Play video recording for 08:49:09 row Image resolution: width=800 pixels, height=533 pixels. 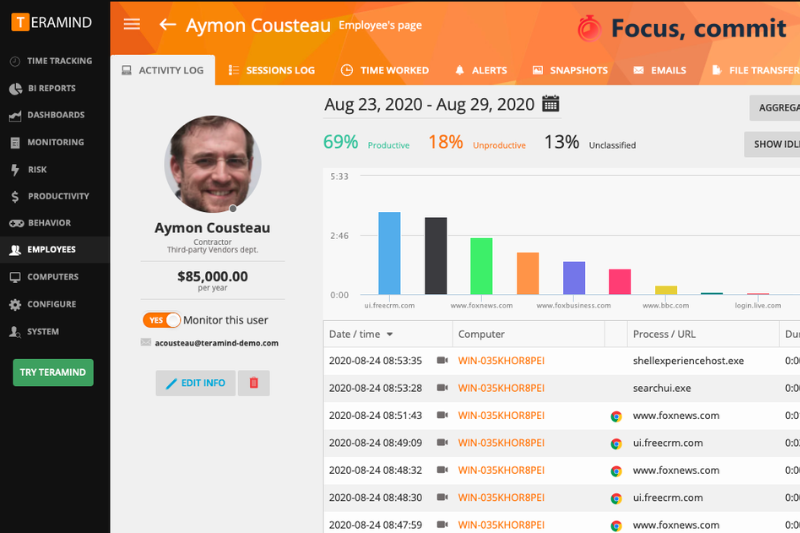point(442,442)
